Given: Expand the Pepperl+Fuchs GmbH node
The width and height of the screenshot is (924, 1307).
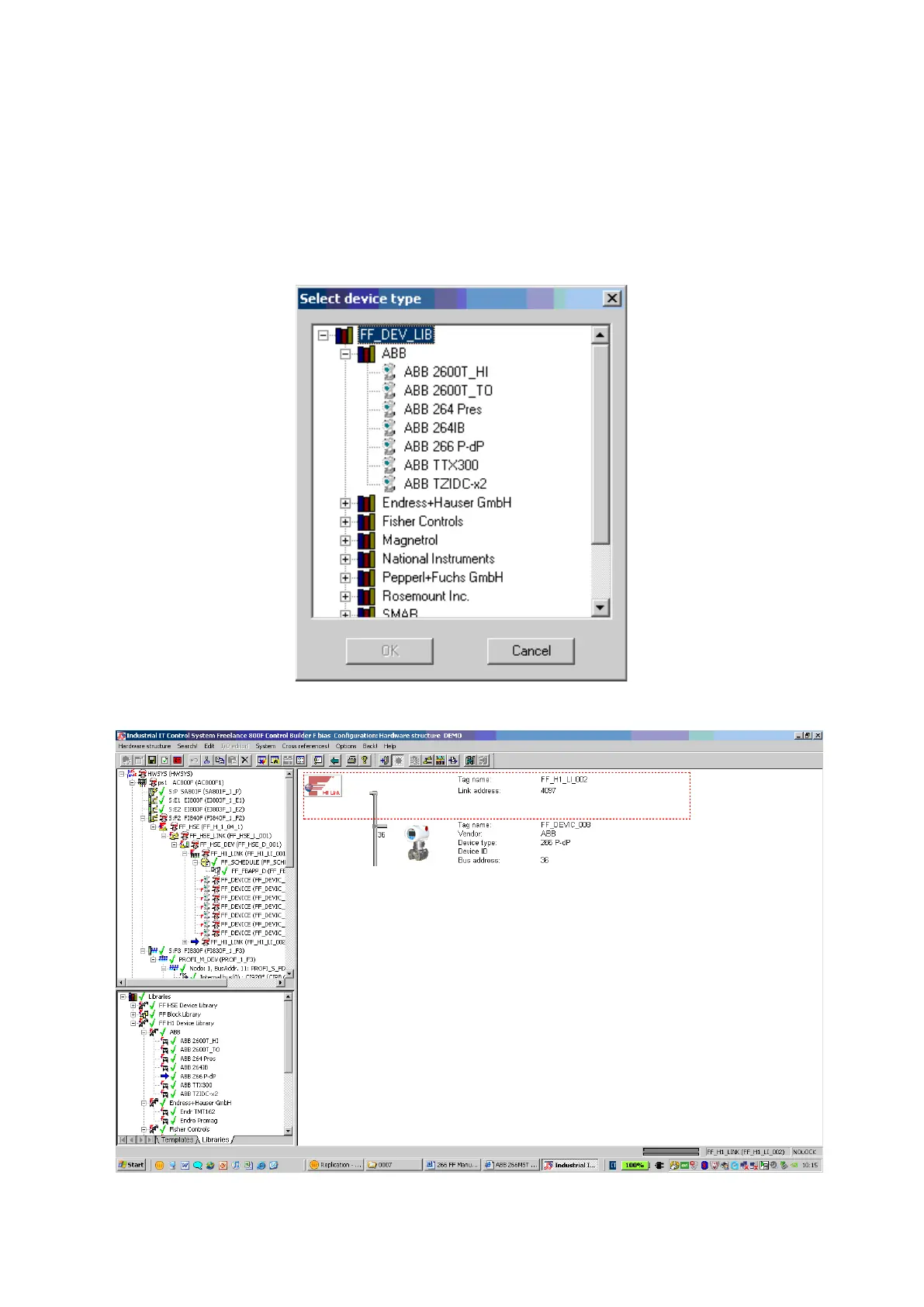Looking at the screenshot, I should 346,577.
